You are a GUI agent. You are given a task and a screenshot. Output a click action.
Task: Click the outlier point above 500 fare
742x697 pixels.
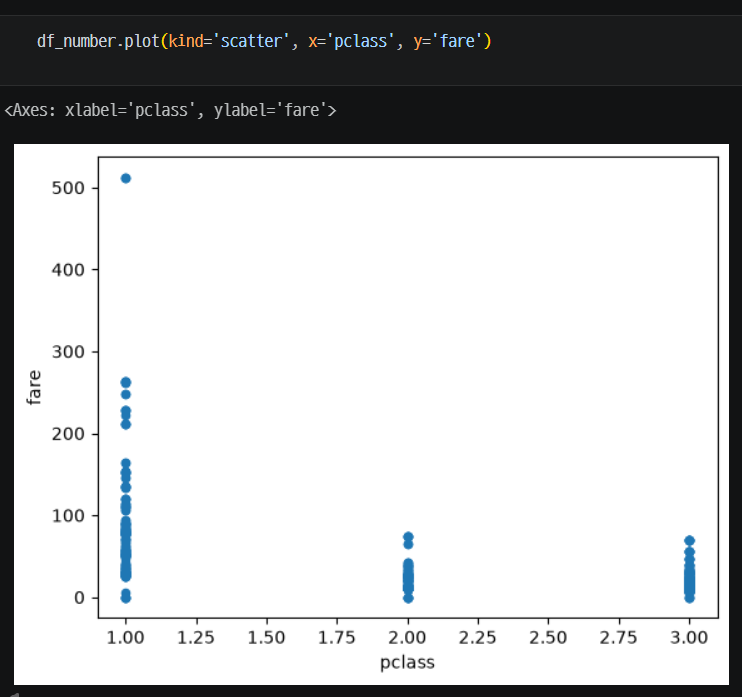click(x=125, y=178)
